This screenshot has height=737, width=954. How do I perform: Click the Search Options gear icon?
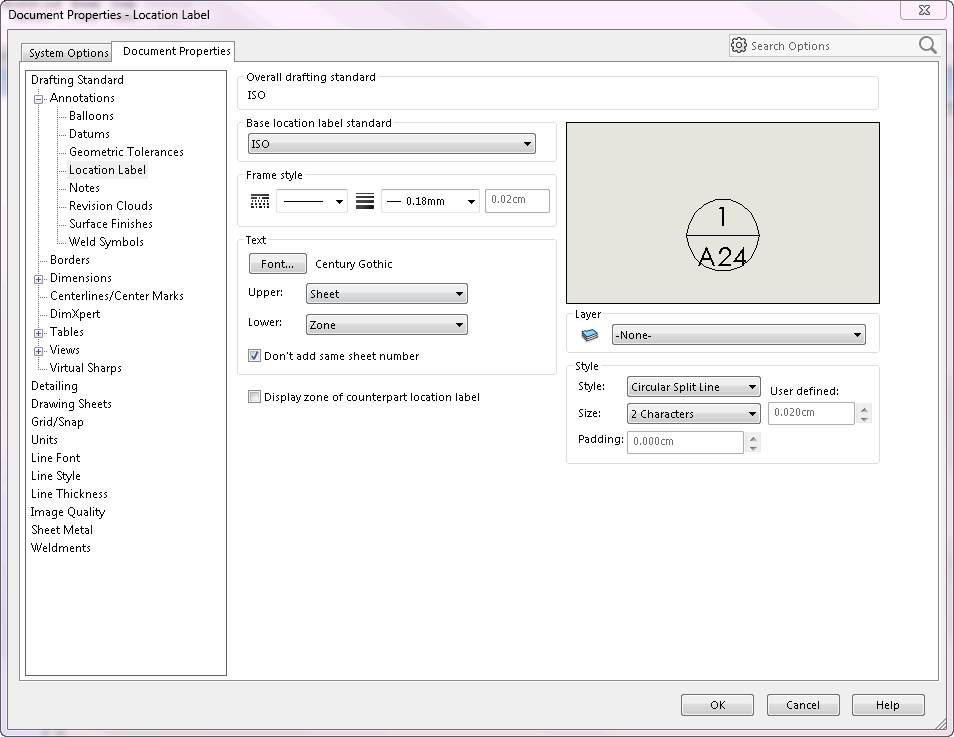coord(739,46)
